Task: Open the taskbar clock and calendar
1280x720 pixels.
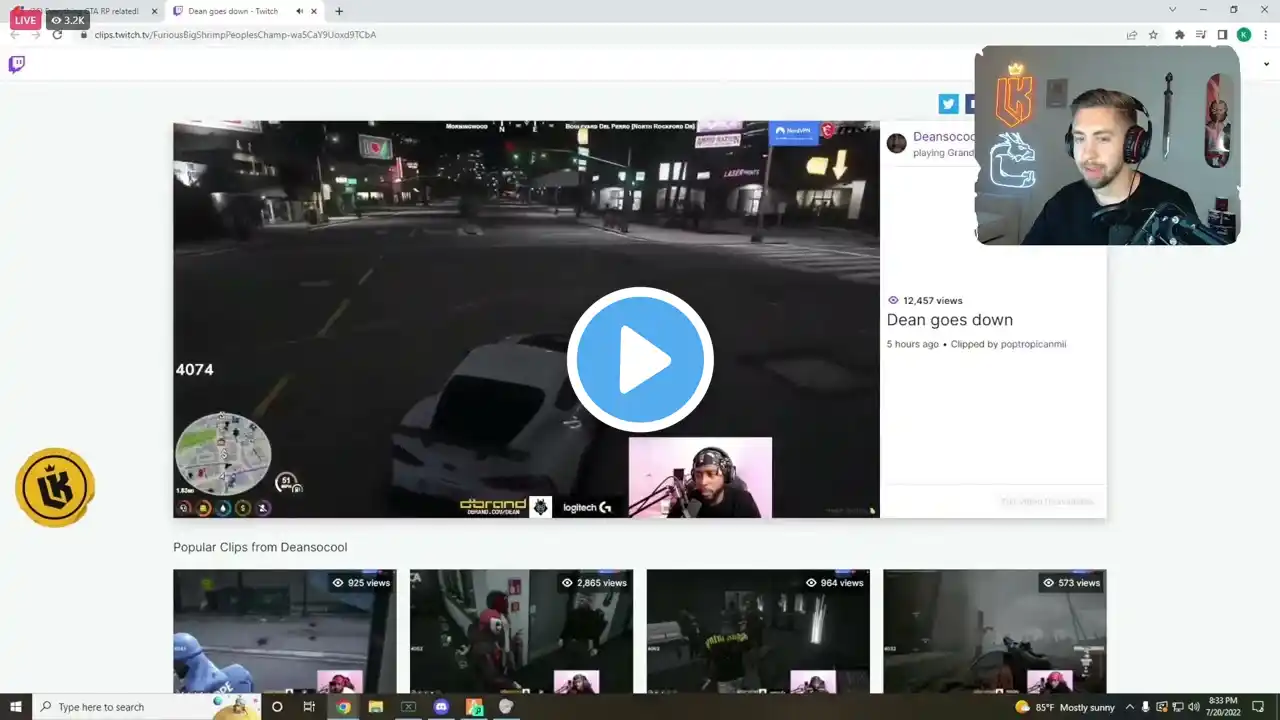Action: pos(1224,707)
